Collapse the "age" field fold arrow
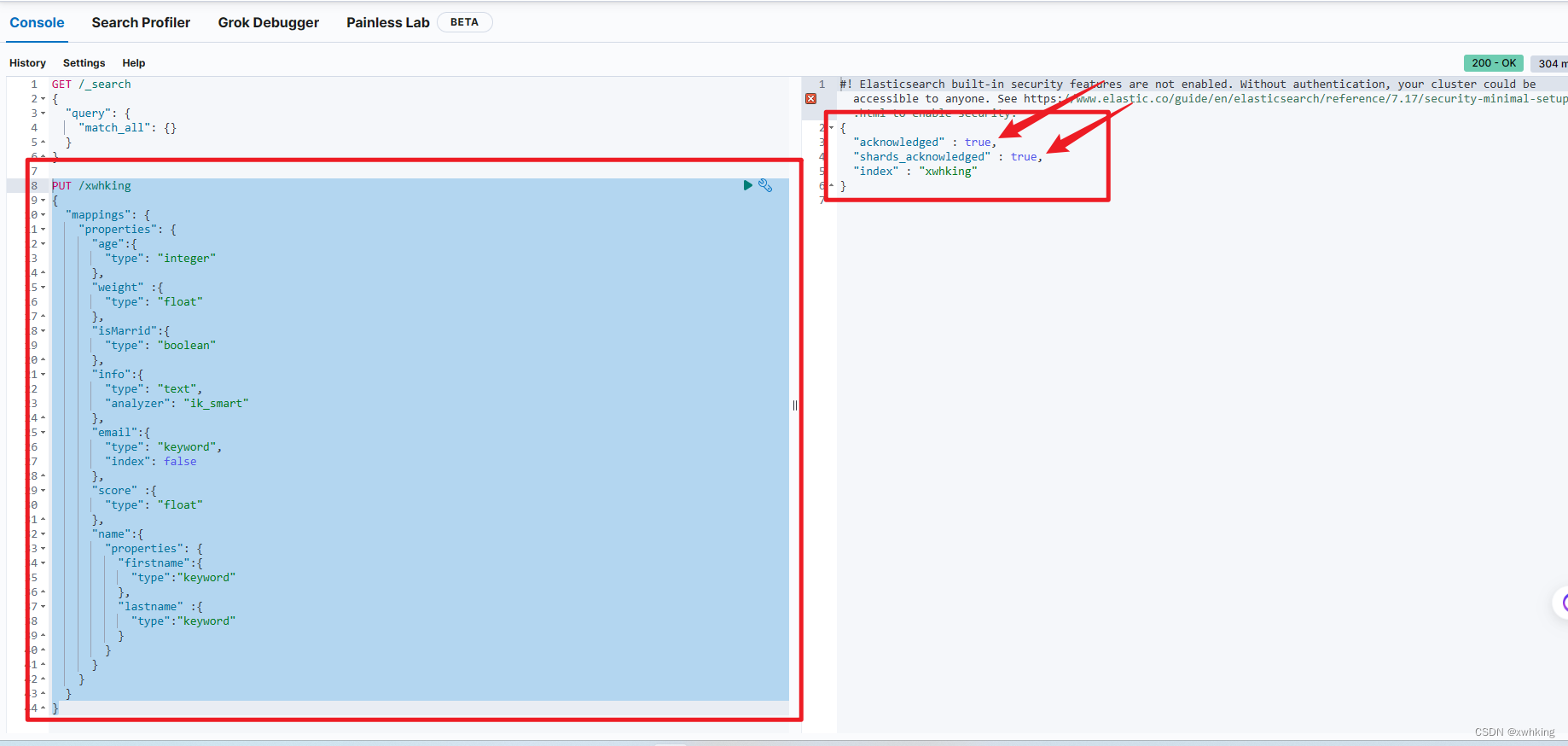This screenshot has width=1568, height=746. pyautogui.click(x=44, y=244)
